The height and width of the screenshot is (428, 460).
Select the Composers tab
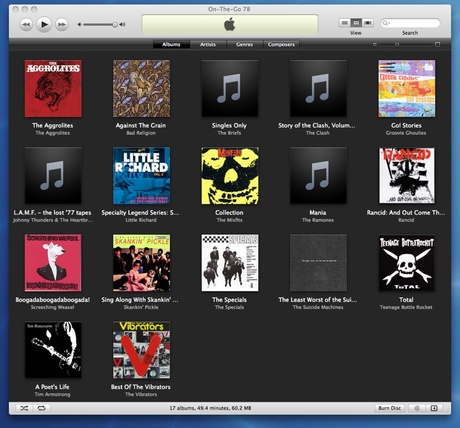281,44
